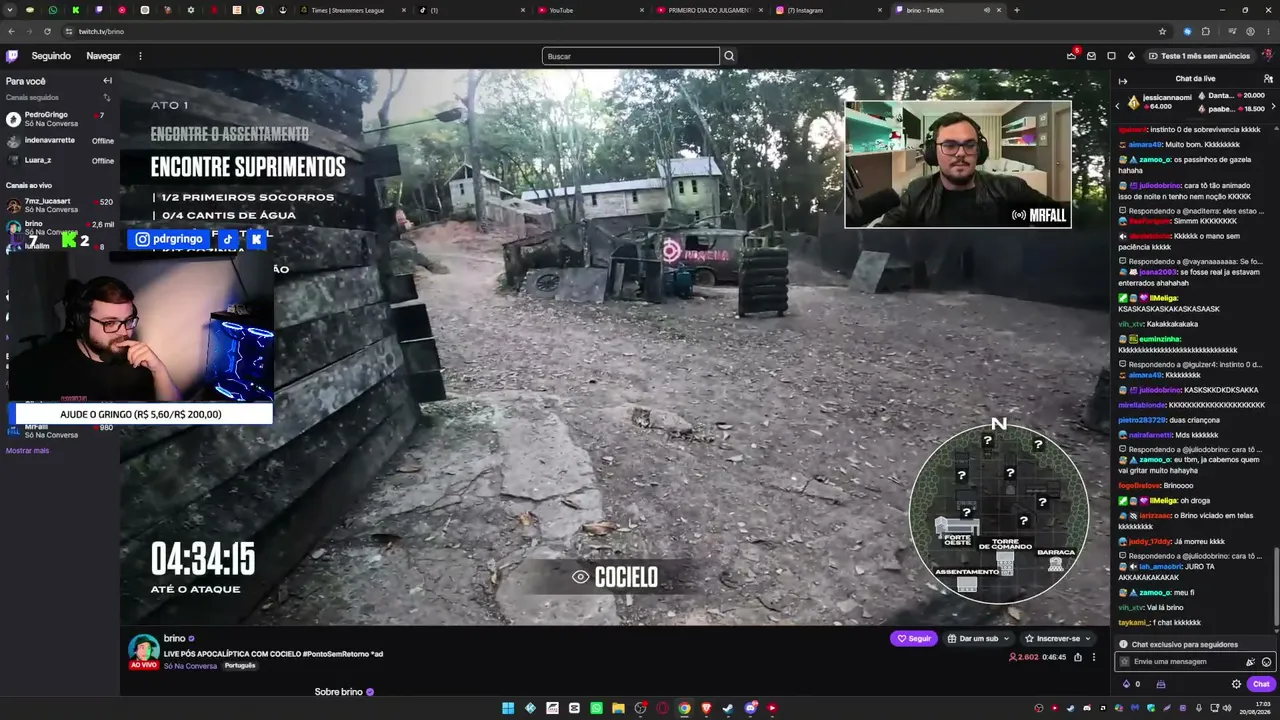Viewport: 1280px width, 720px height.
Task: Open the Navegar page
Action: point(103,56)
